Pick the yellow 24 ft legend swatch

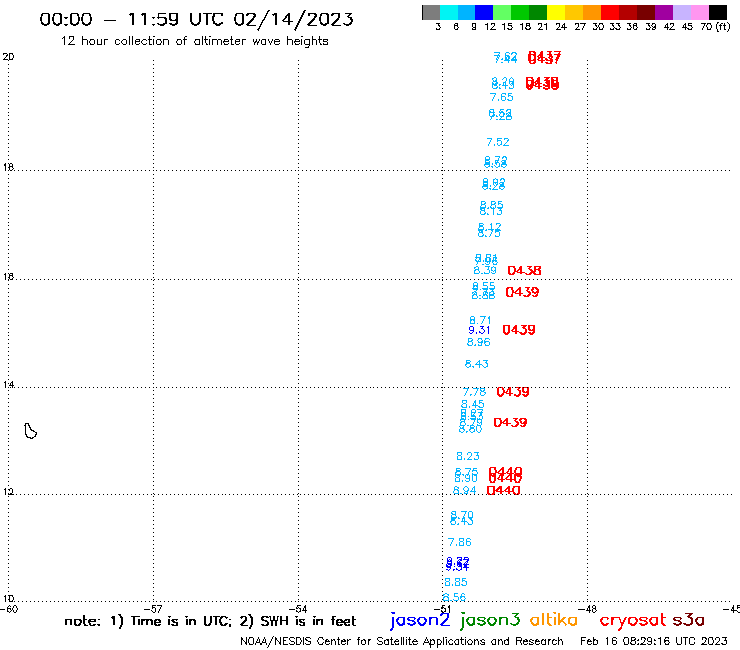coord(556,12)
